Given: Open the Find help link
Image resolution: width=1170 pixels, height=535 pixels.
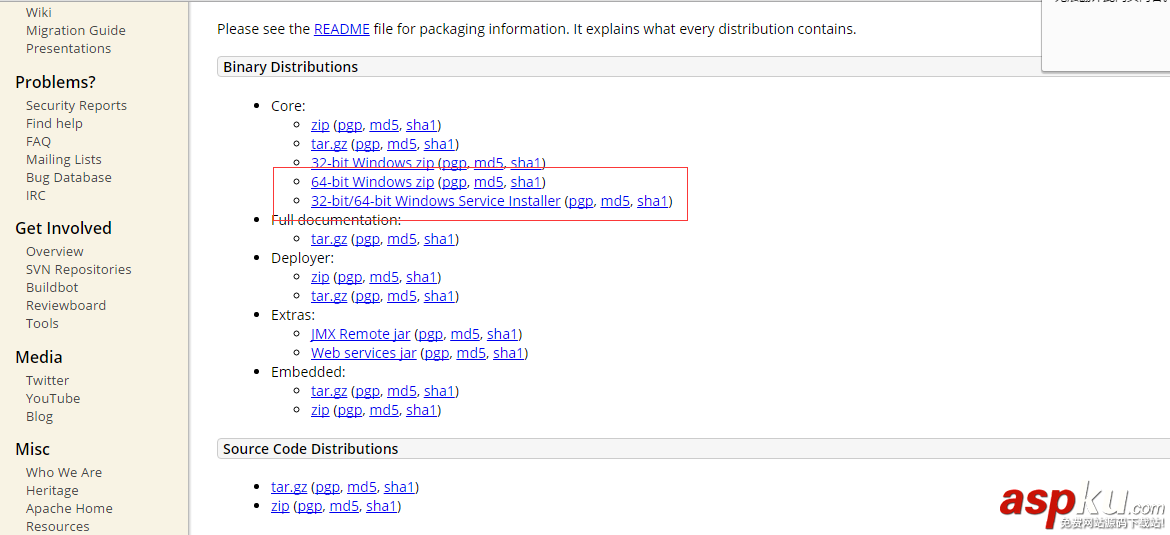Looking at the screenshot, I should coord(54,123).
